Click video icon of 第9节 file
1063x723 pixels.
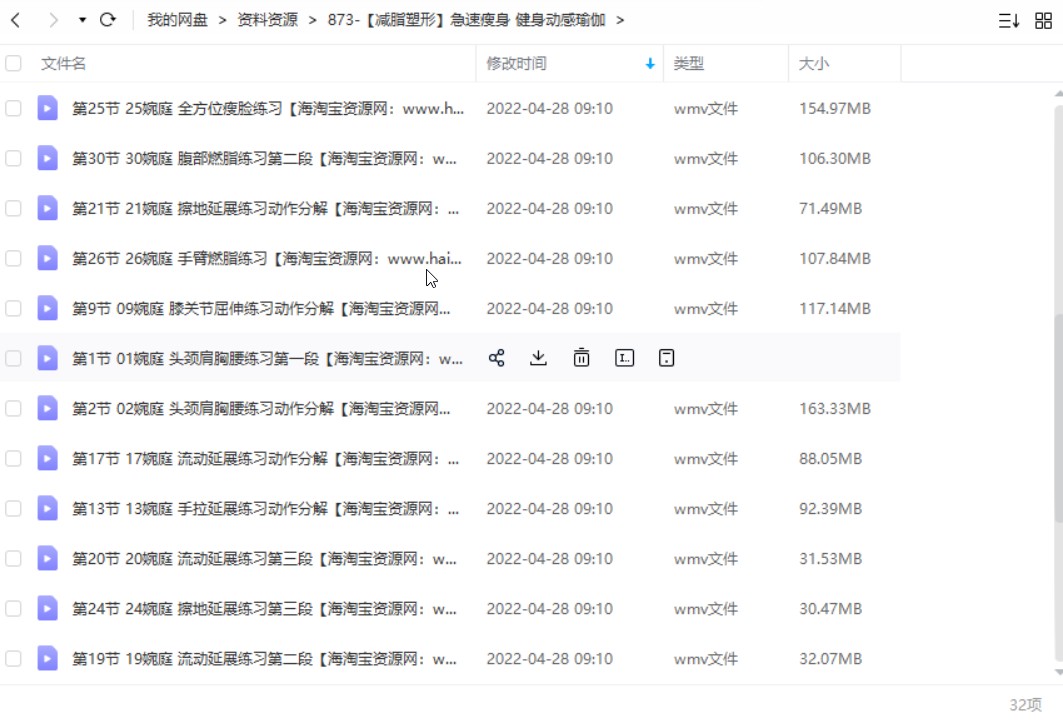click(x=47, y=309)
